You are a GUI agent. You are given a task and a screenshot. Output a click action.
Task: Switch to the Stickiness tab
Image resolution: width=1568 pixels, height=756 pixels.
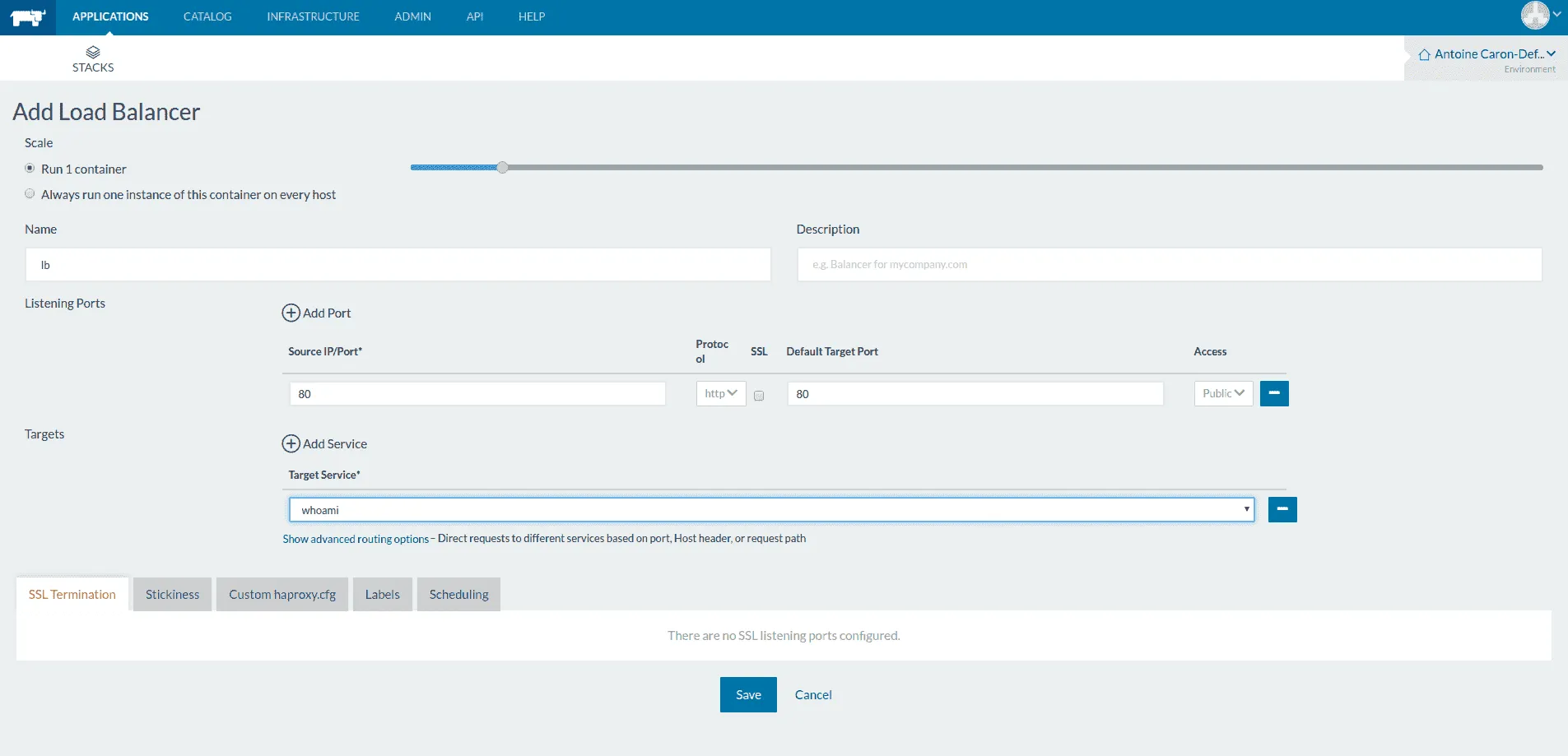click(x=172, y=594)
